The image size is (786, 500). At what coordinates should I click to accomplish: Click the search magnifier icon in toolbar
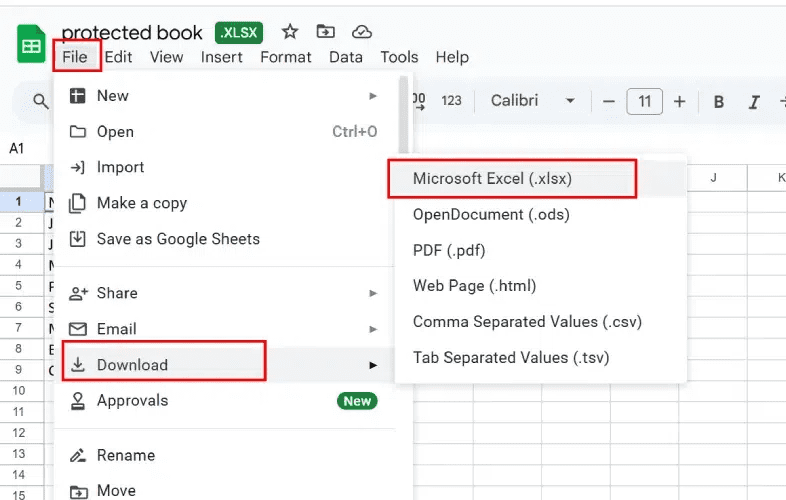pos(41,101)
